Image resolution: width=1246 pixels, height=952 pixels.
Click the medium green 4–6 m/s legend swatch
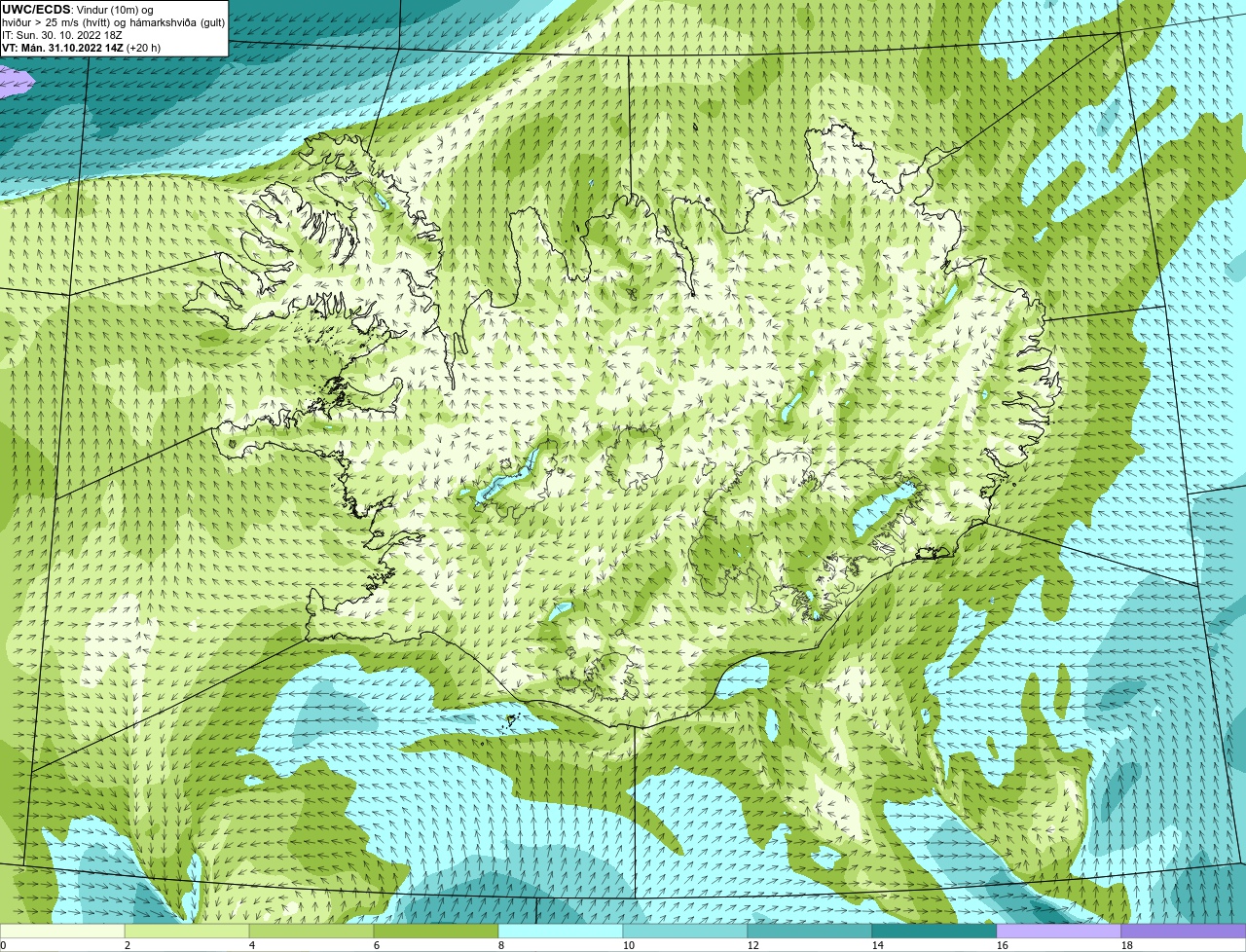tap(311, 932)
